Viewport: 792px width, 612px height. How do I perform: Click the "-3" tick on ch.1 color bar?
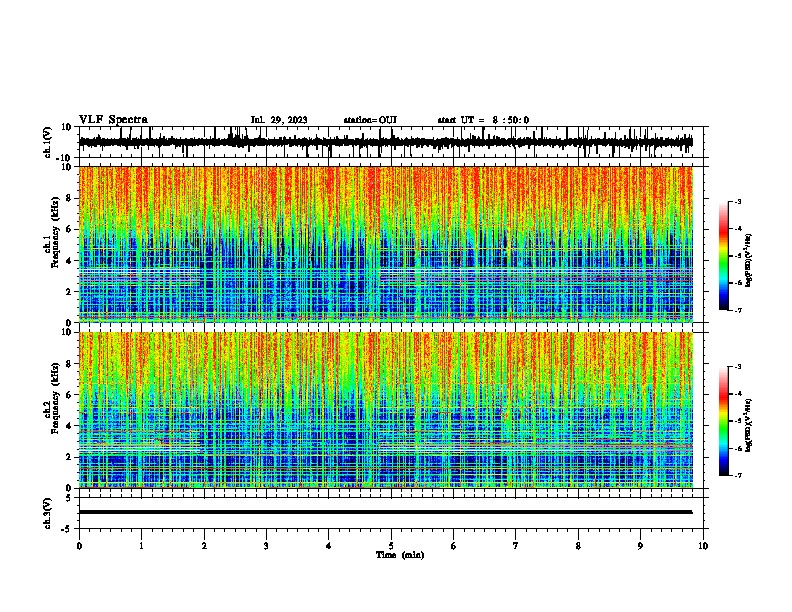[x=737, y=202]
